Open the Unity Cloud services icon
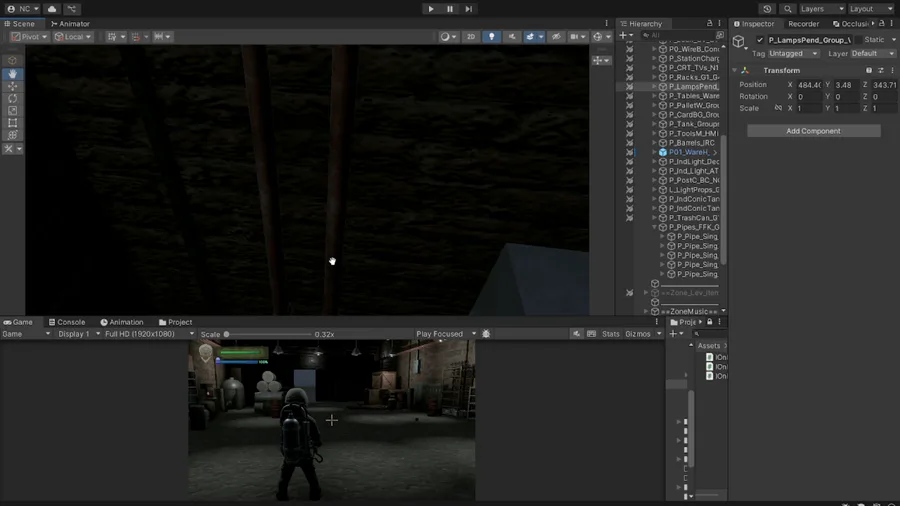 click(x=52, y=9)
